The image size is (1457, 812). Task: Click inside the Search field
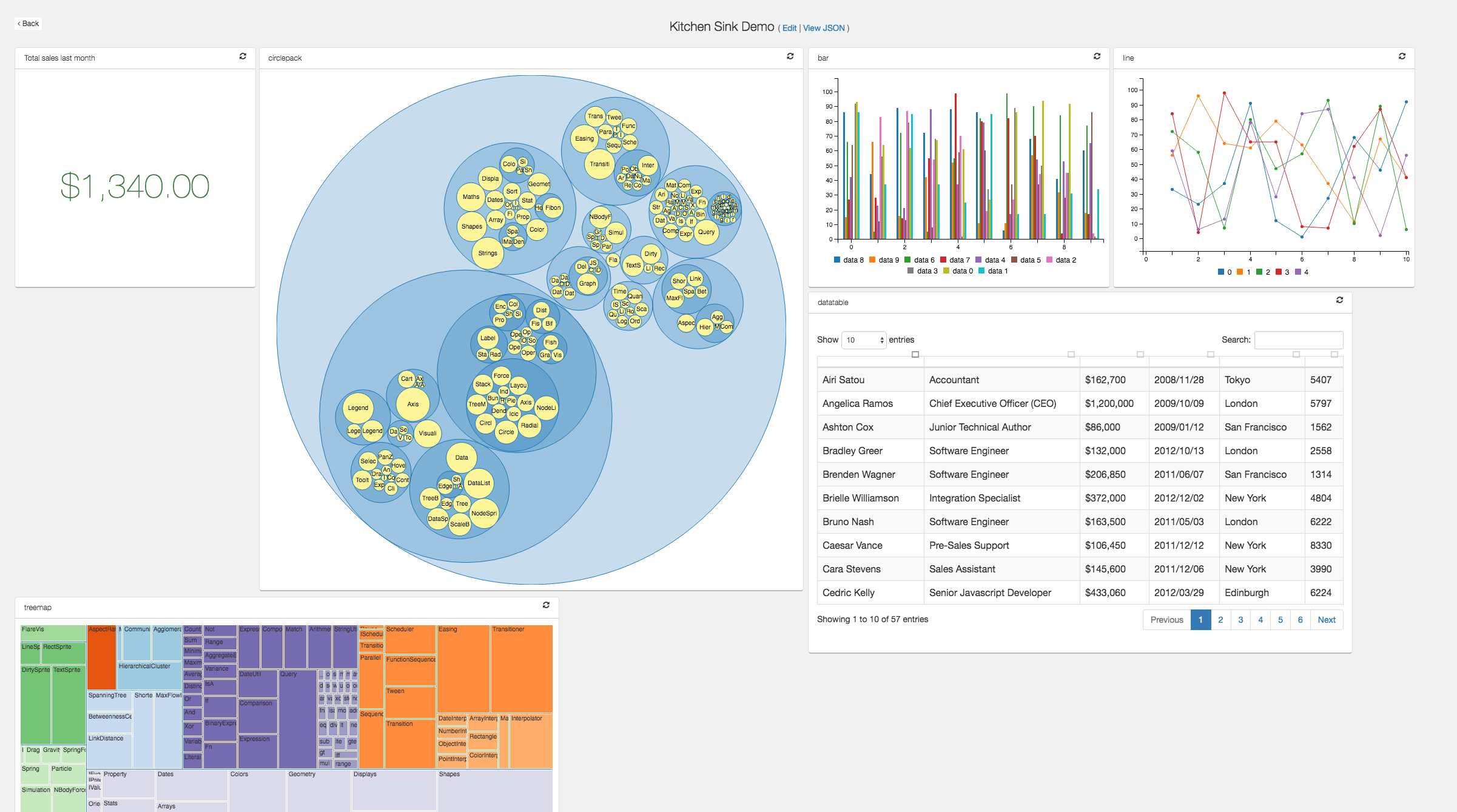[1298, 340]
